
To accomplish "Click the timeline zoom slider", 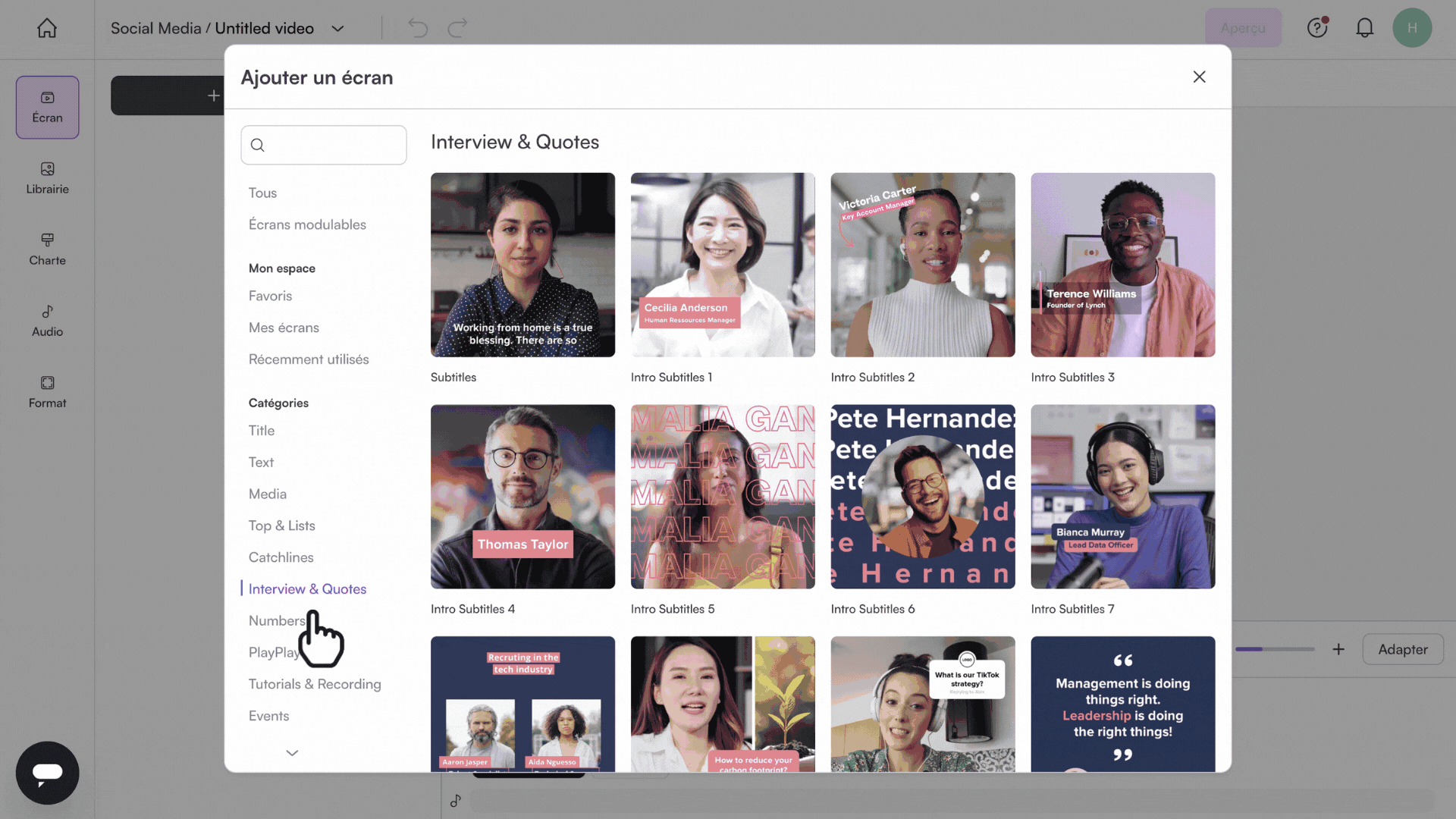I will tap(1274, 649).
